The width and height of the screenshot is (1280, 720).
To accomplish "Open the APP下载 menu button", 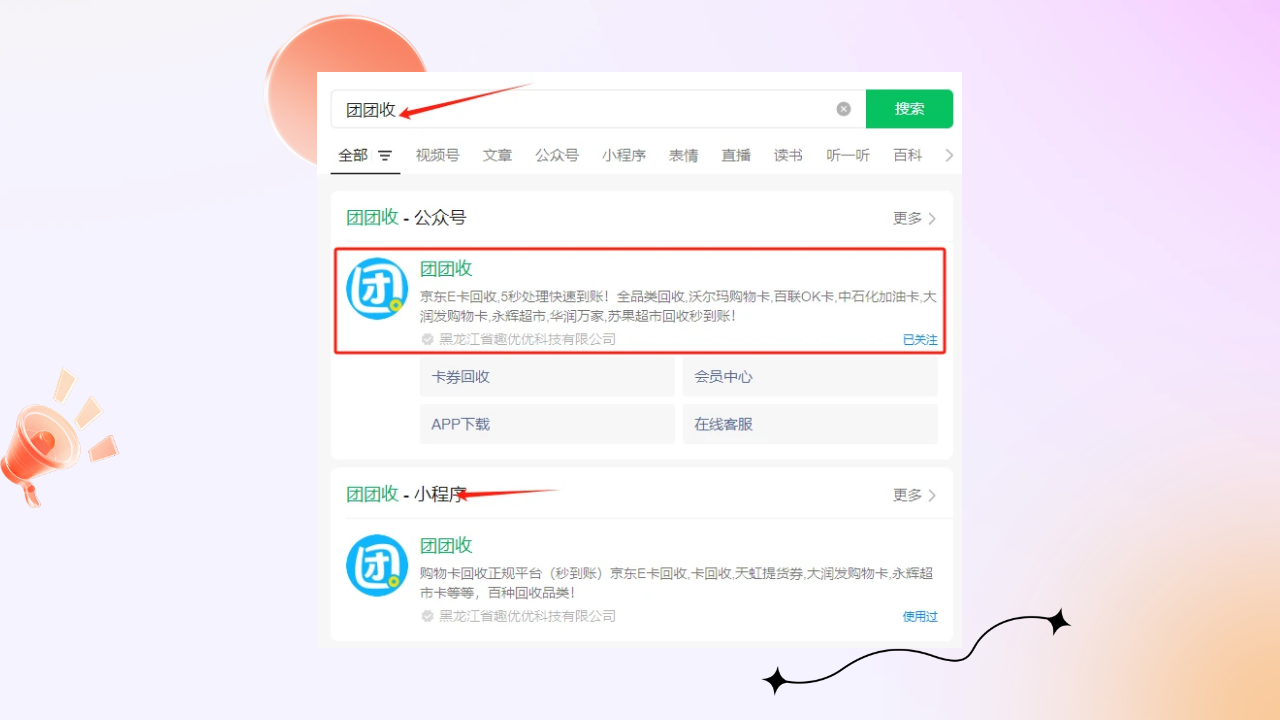I will 547,424.
